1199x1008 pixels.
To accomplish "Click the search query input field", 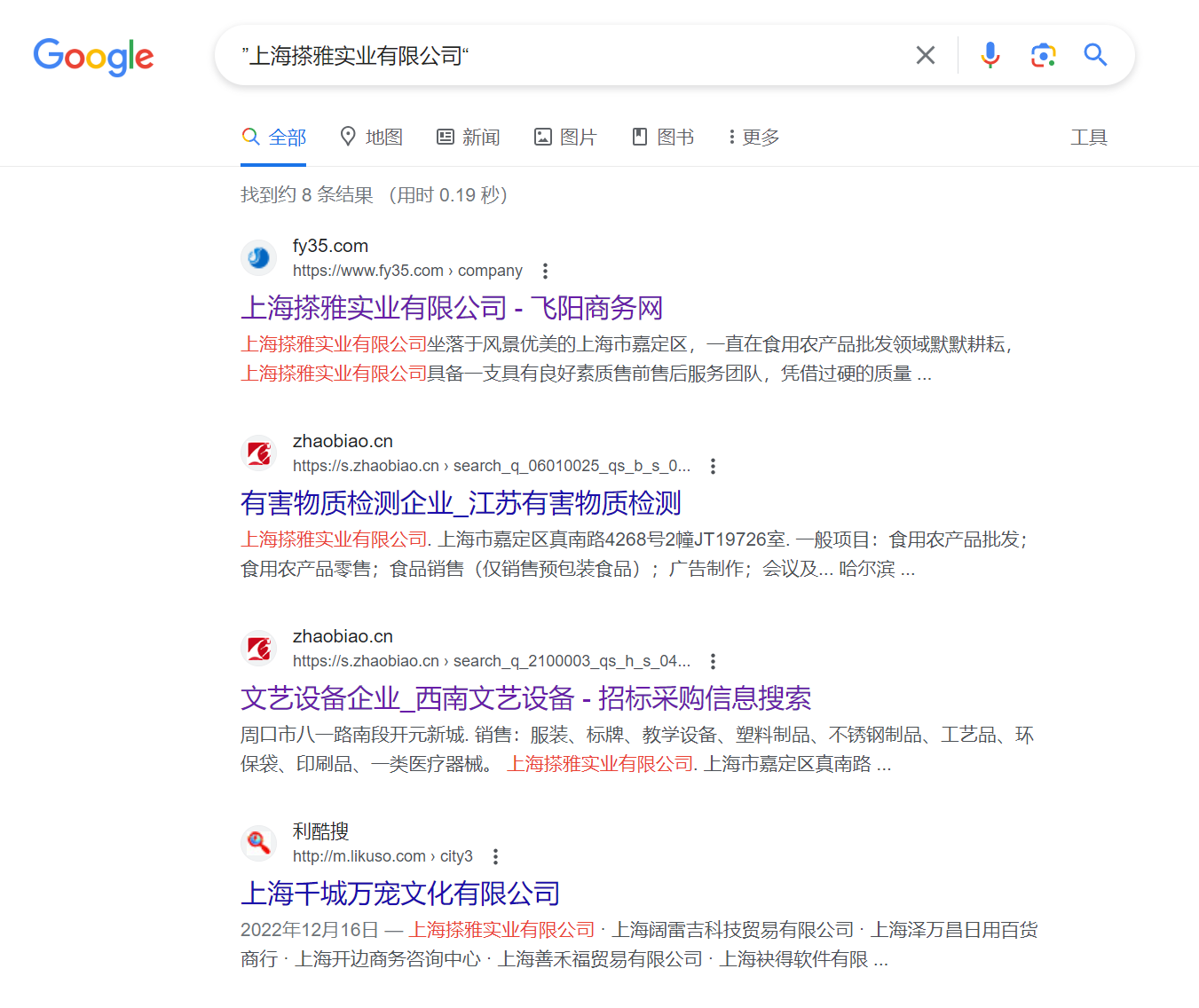I will (568, 56).
